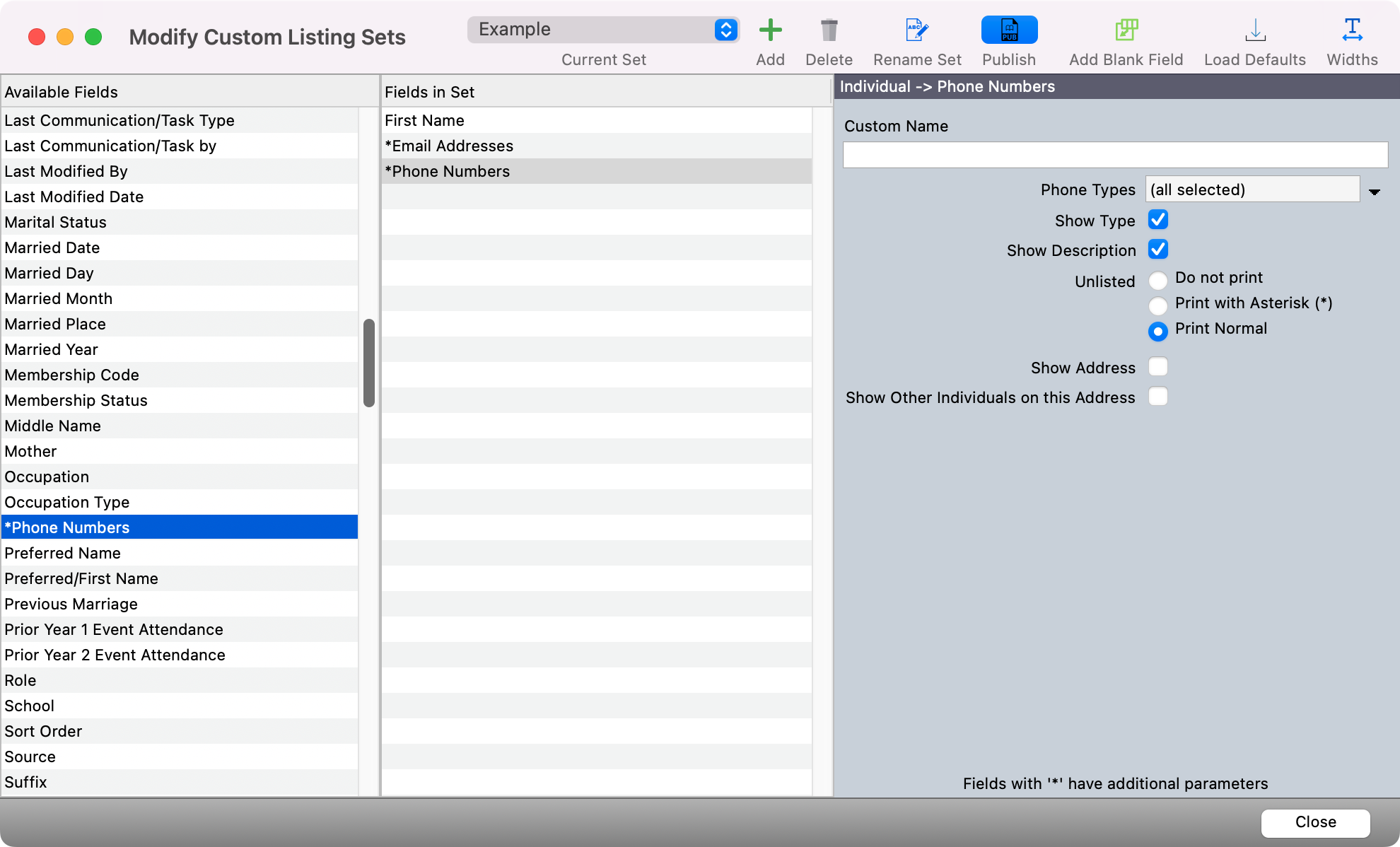Viewport: 1400px width, 847px height.
Task: Expand the Phone Types dropdown arrow
Action: point(1375,192)
